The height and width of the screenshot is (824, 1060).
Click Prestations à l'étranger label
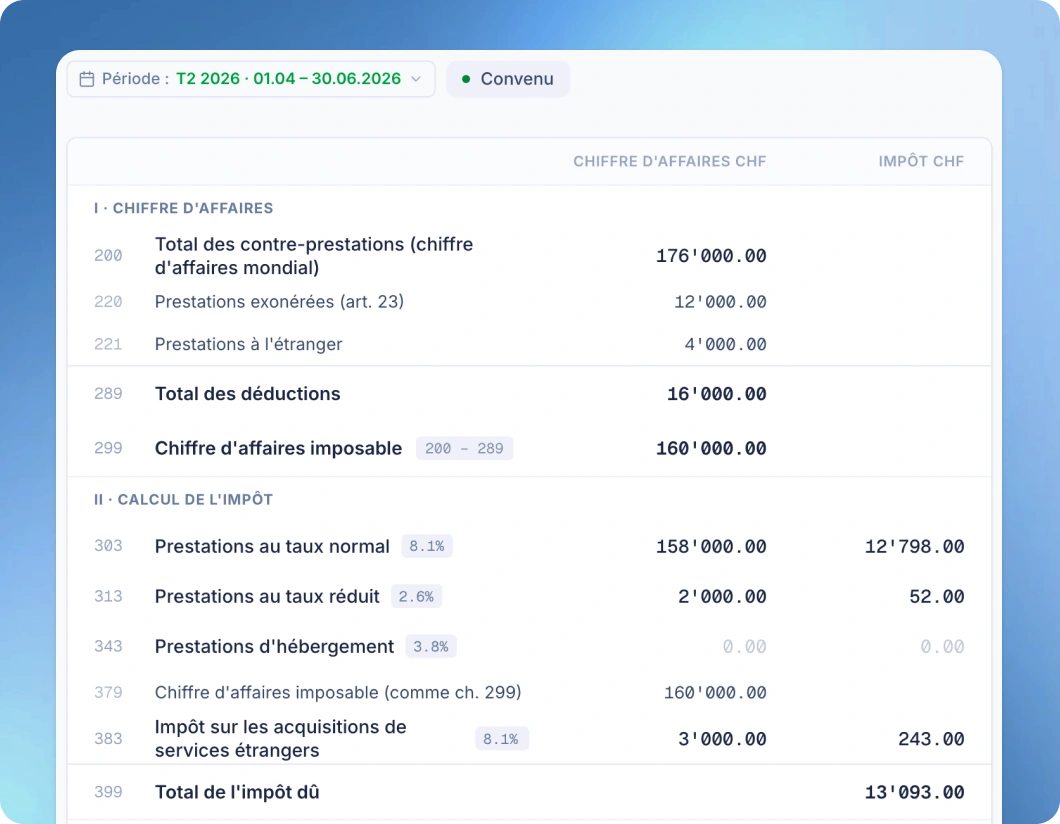point(248,344)
